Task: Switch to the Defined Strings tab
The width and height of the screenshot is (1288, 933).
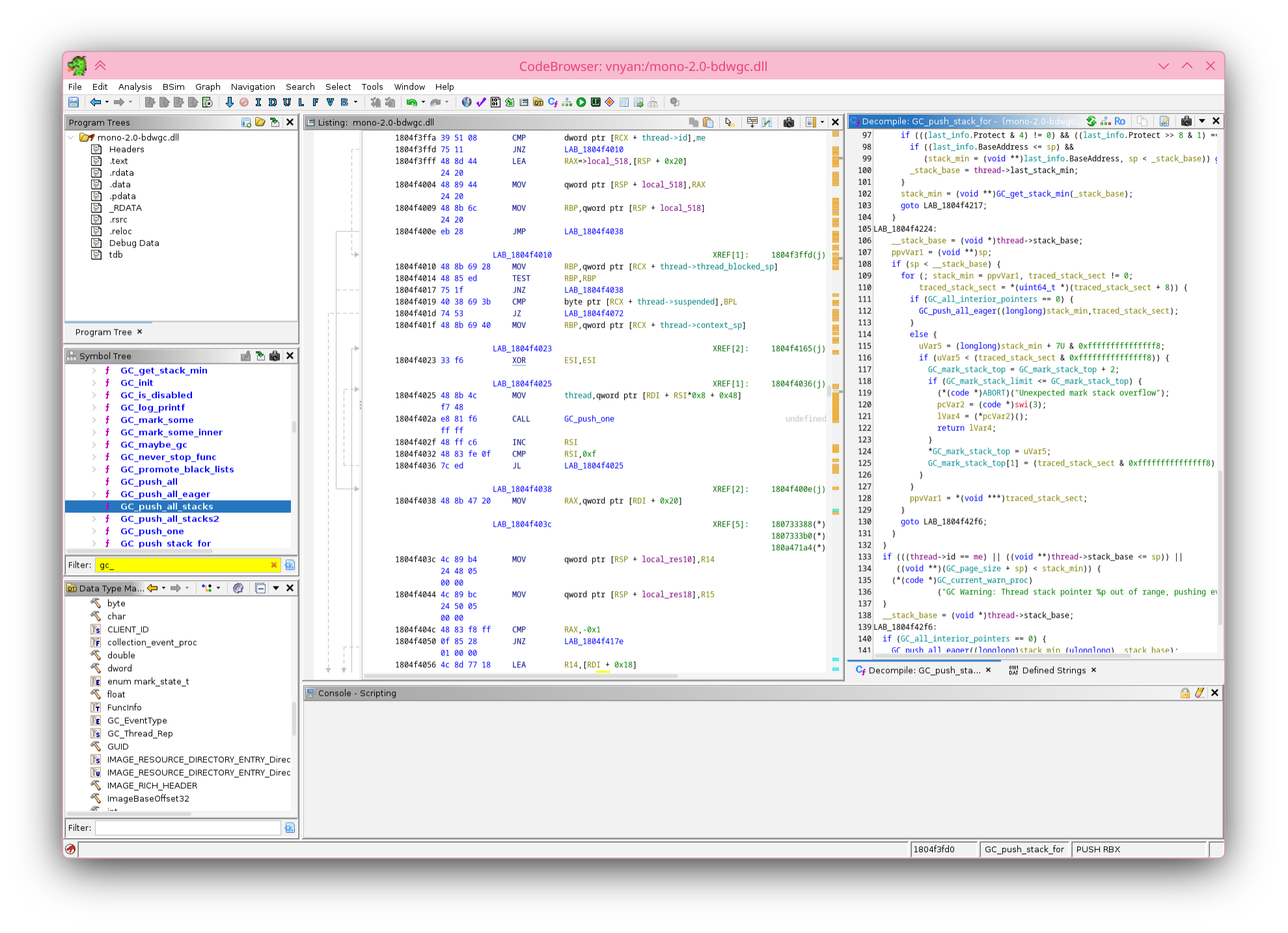Action: point(1053,670)
